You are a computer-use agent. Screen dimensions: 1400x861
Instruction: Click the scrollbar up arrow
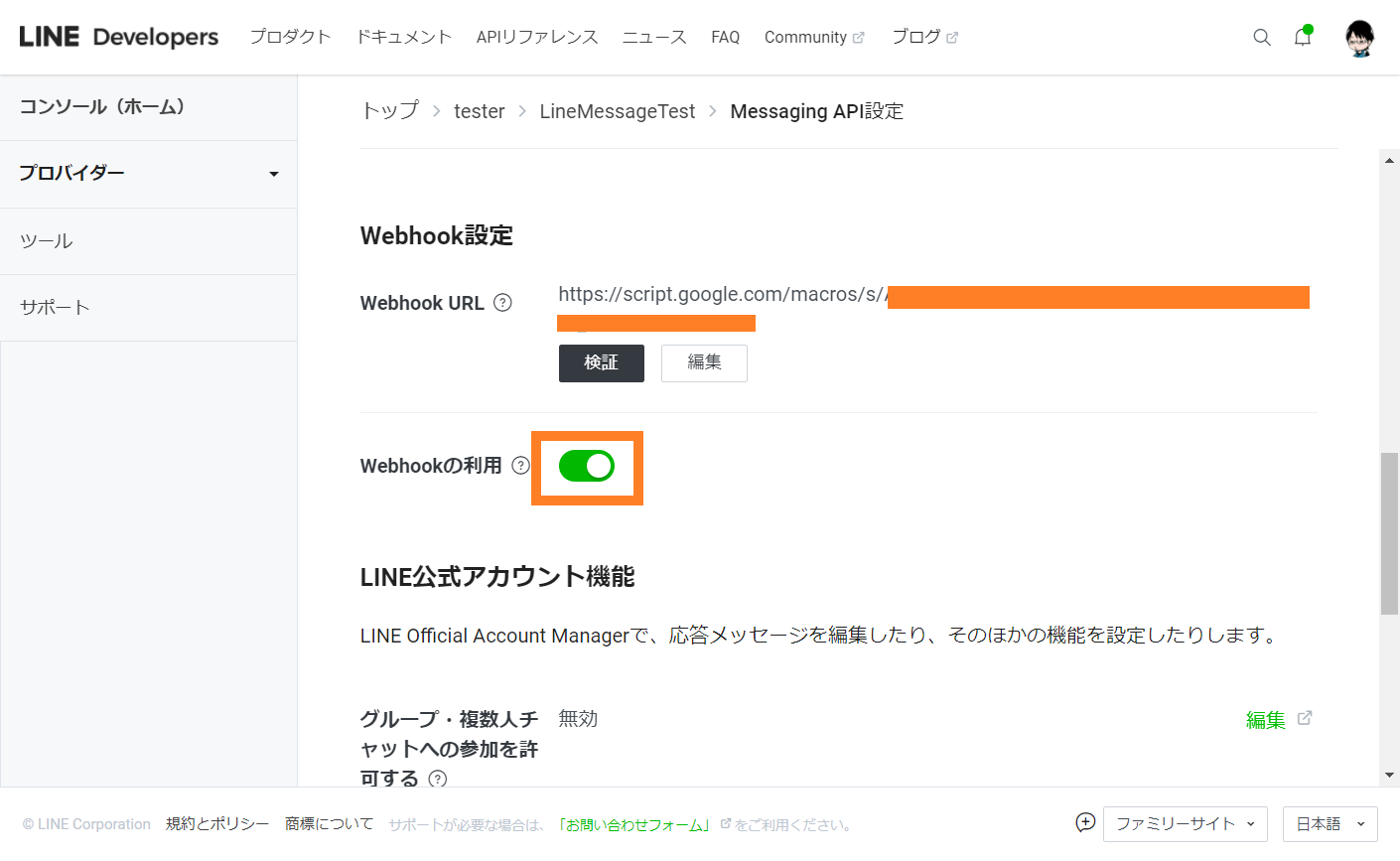1390,159
